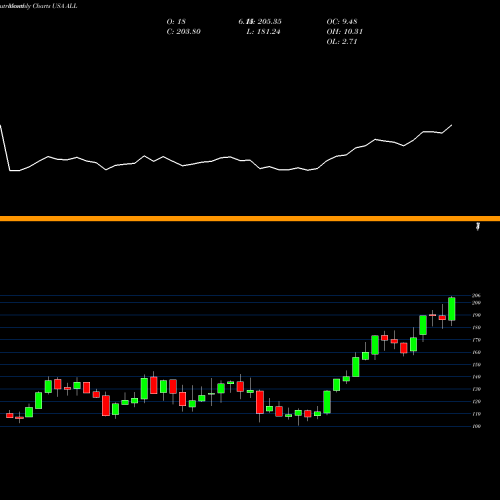Click the latest tall green candle near 206
The image size is (500, 500).
(452, 309)
